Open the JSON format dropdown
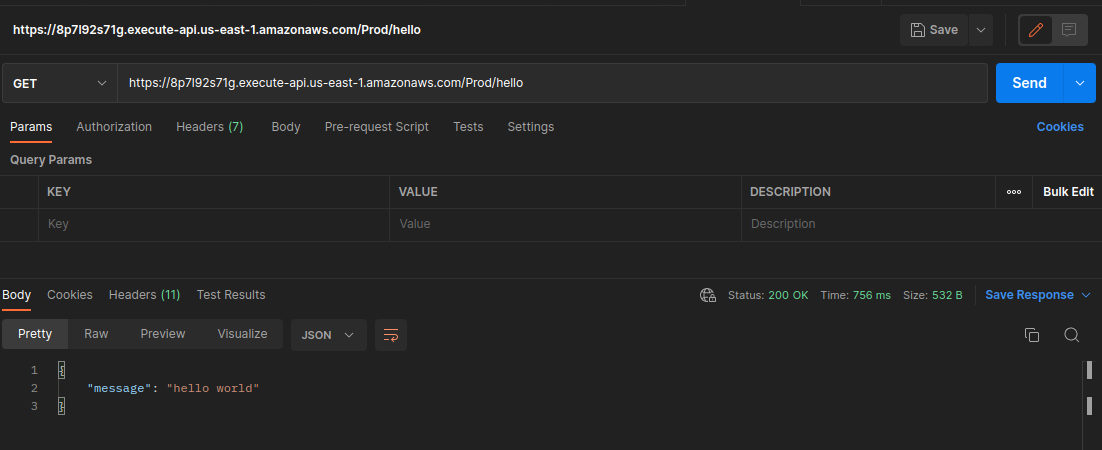The height and width of the screenshot is (450, 1102). pos(328,335)
